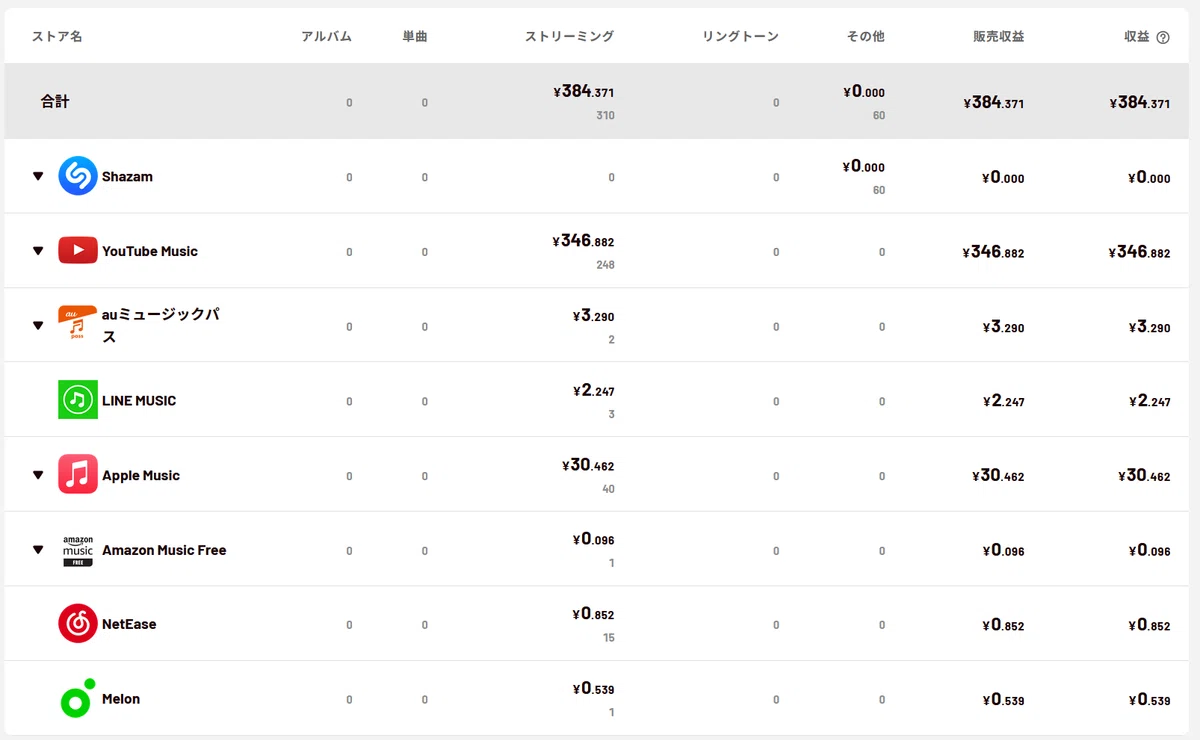1200x740 pixels.
Task: Click Melon 収益 value ¥0.539
Action: [1150, 700]
